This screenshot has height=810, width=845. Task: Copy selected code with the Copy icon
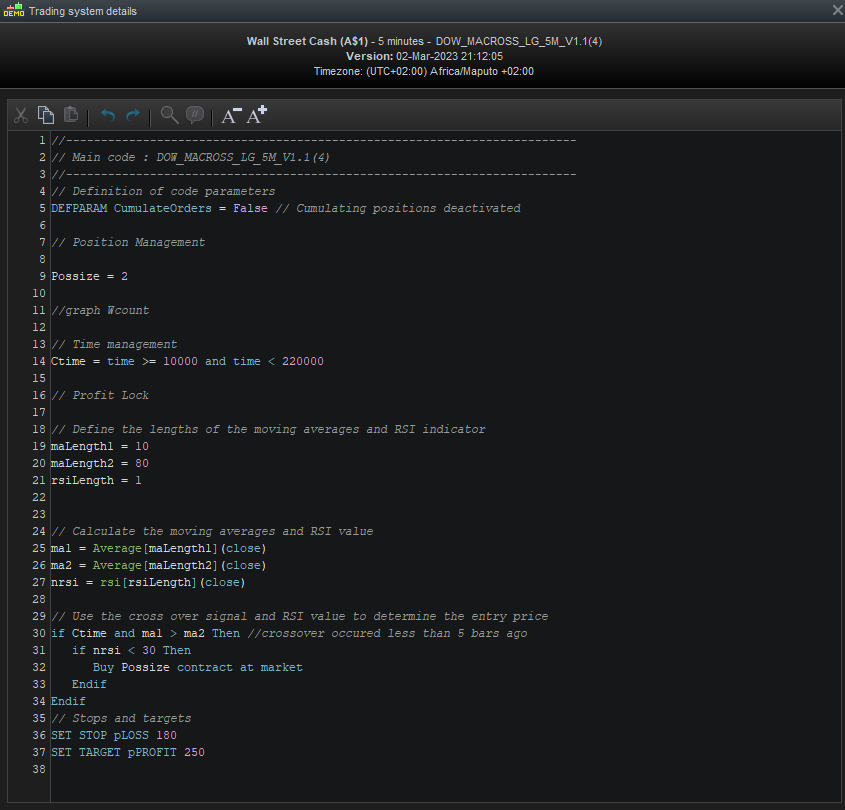46,115
